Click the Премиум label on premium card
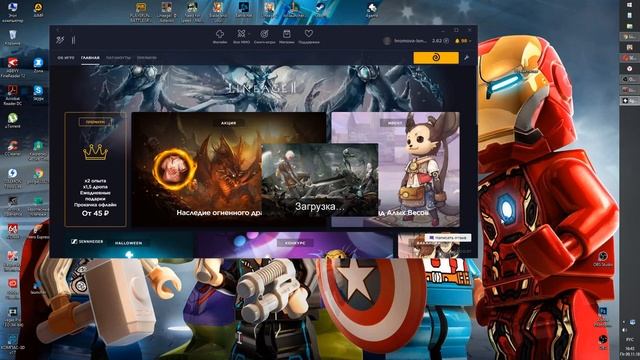Image resolution: width=640 pixels, height=360 pixels. [x=95, y=122]
